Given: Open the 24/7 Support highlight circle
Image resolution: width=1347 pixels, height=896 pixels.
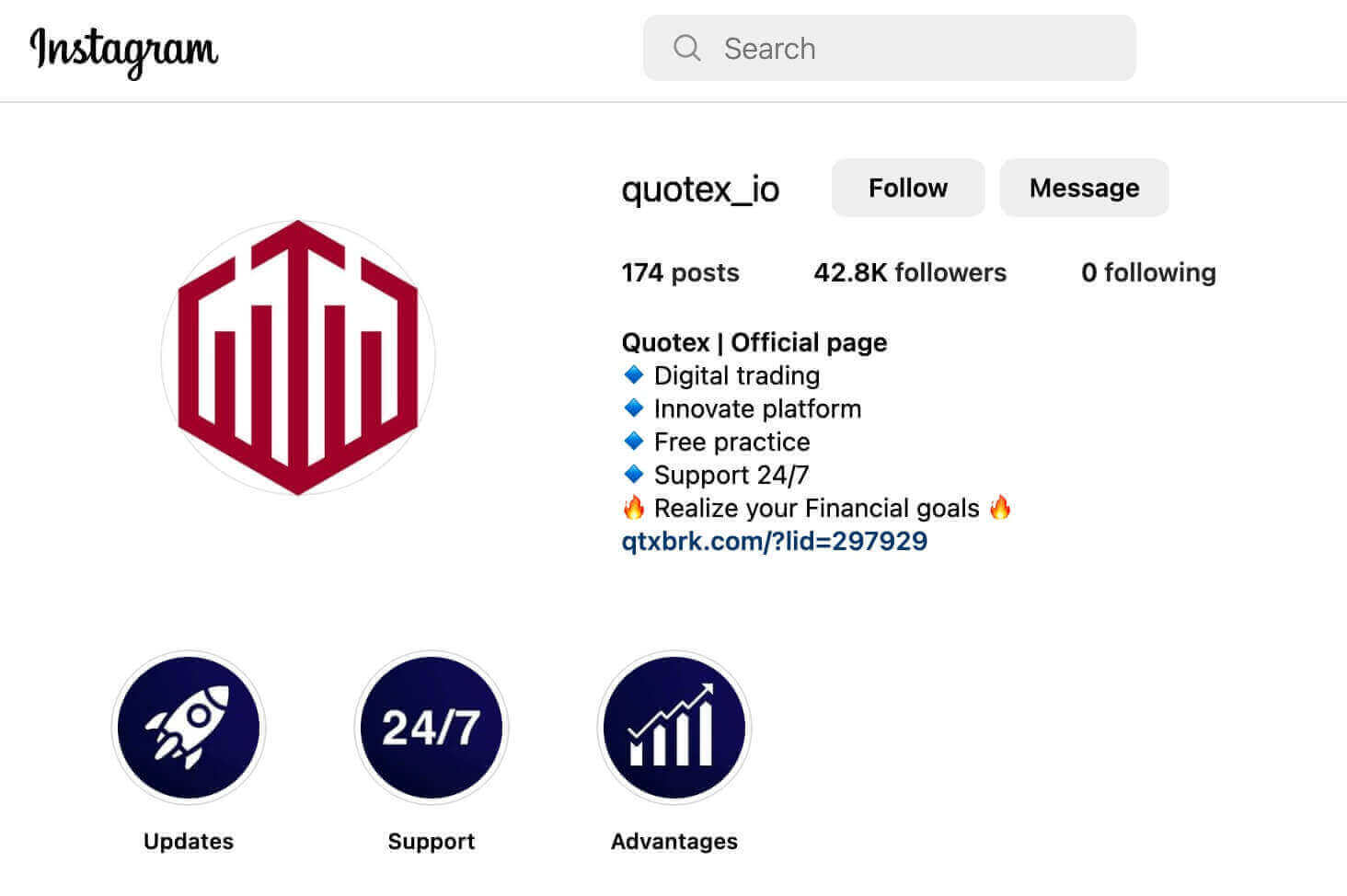Looking at the screenshot, I should pos(431,728).
